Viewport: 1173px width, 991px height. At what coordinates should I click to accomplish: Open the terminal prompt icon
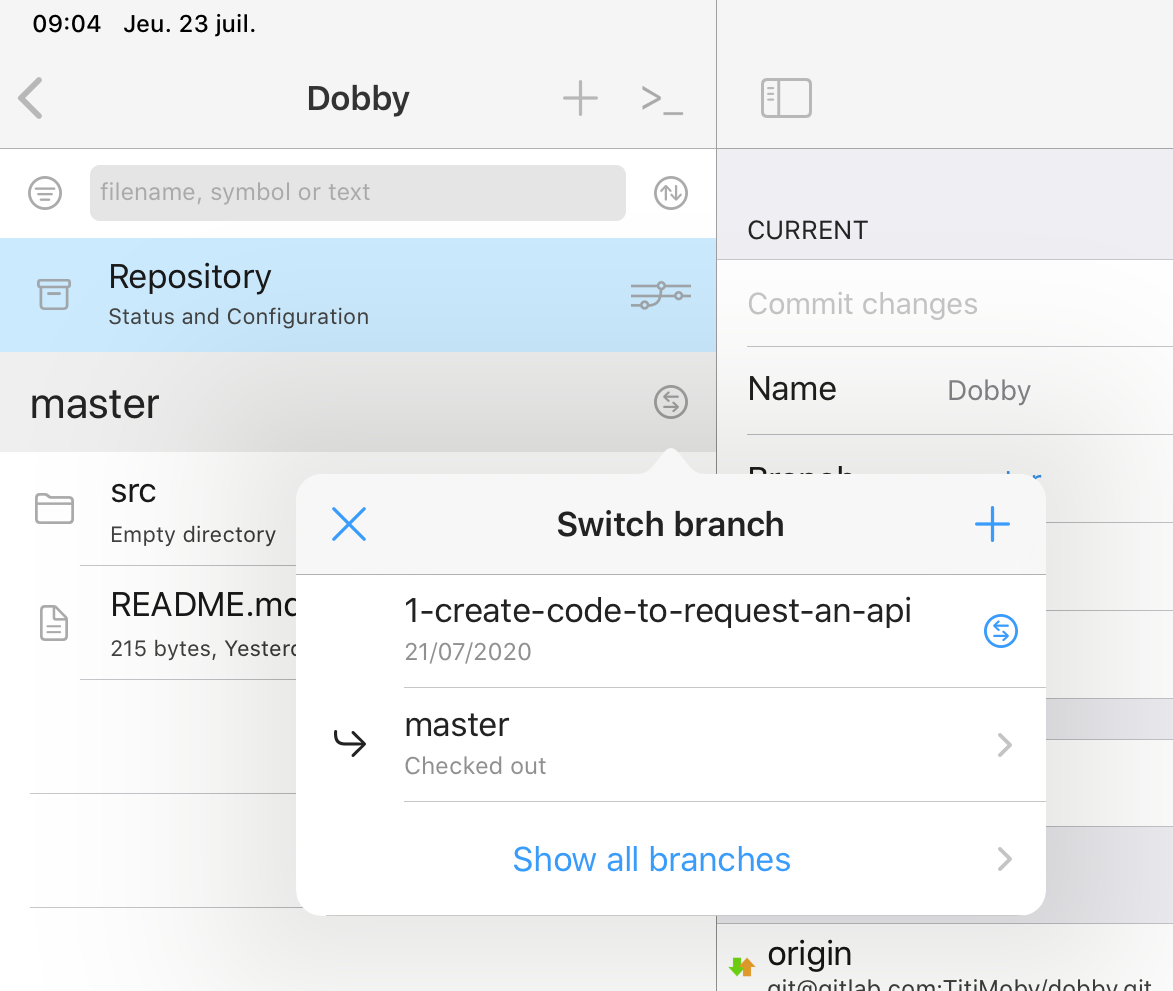click(x=662, y=99)
